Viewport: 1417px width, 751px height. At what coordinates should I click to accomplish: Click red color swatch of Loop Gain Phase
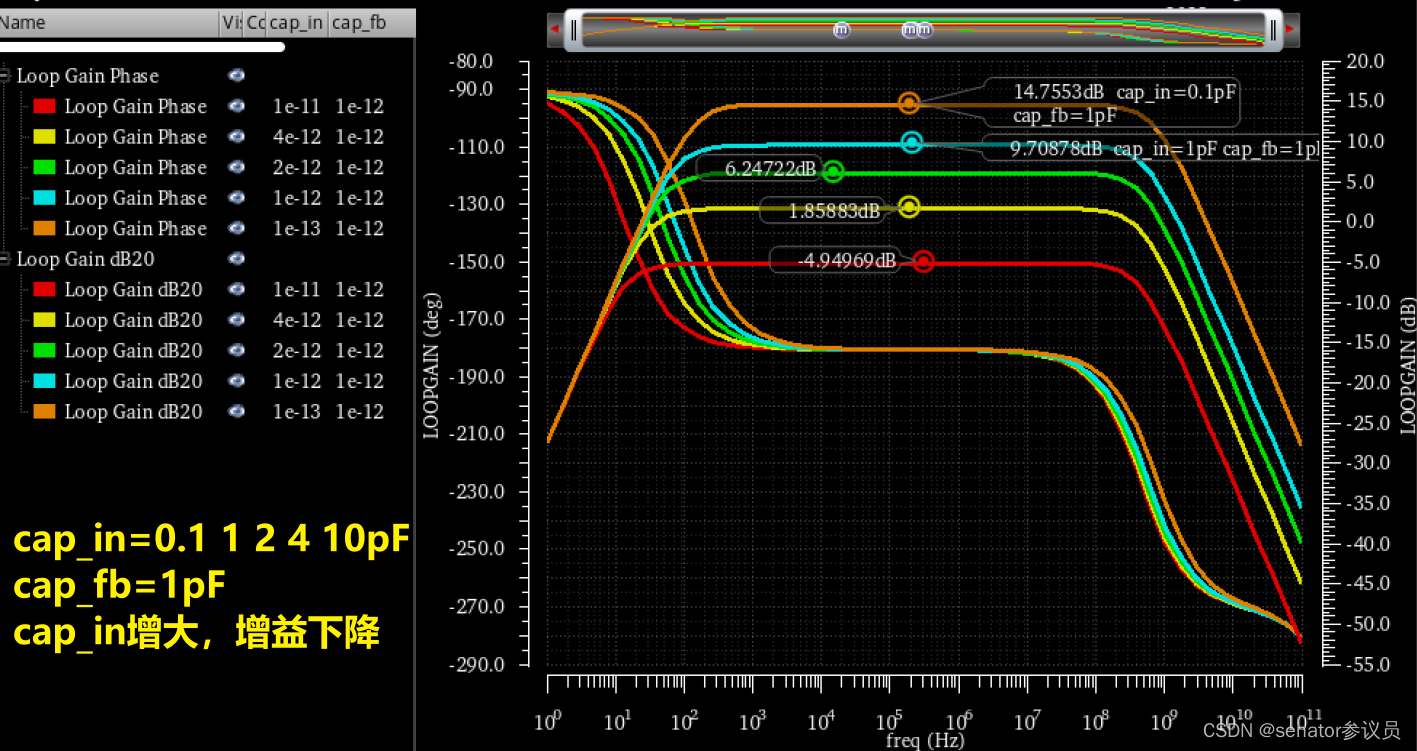click(x=44, y=107)
